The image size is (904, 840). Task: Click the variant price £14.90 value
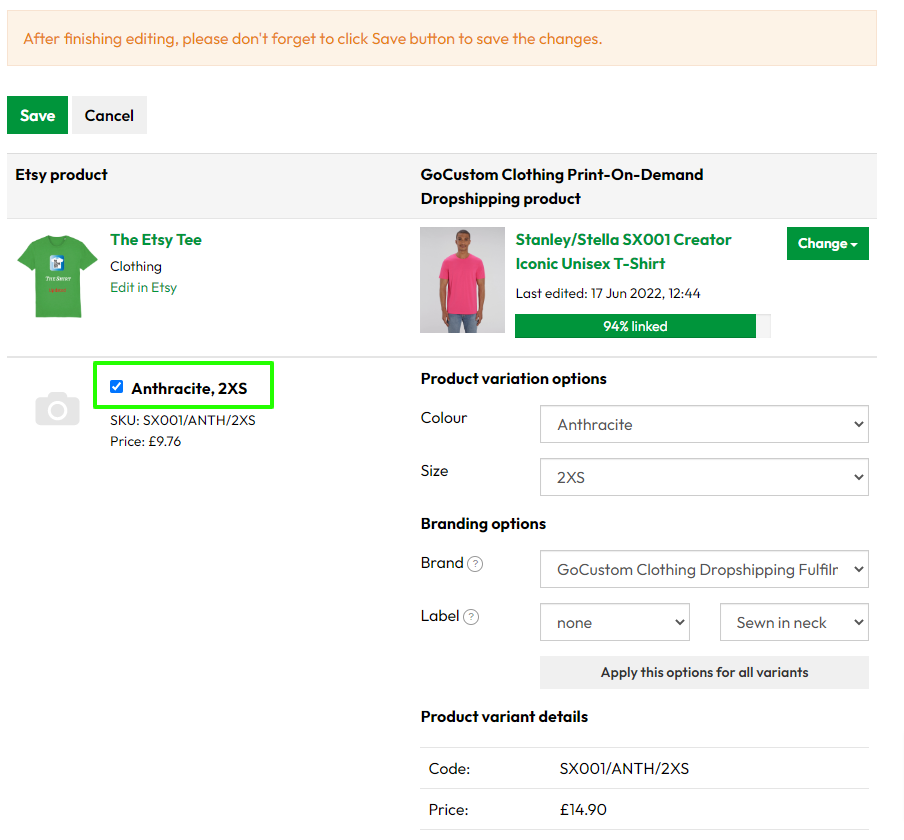[583, 810]
